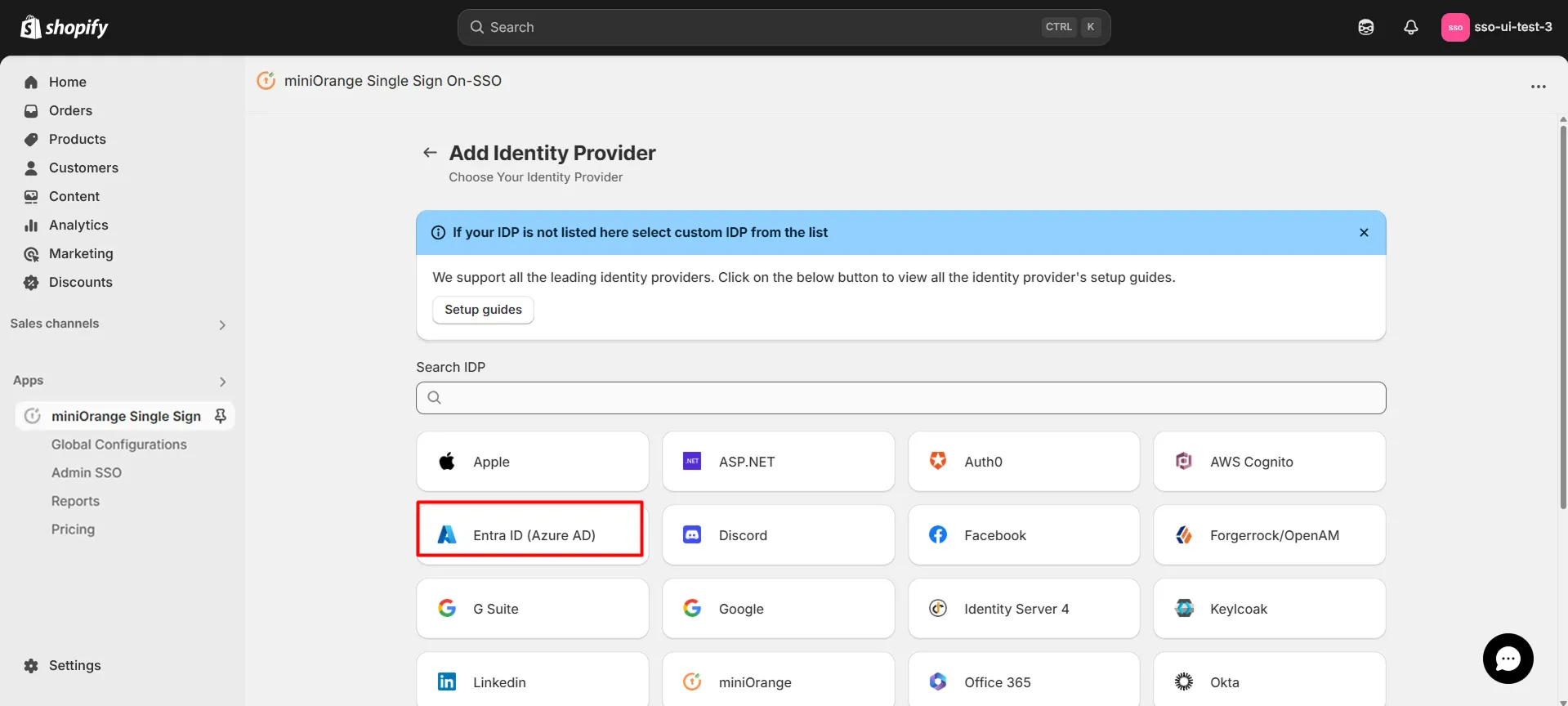The height and width of the screenshot is (706, 1568).
Task: Click the miniOrange Single Sign On-SSO header title
Action: (393, 81)
